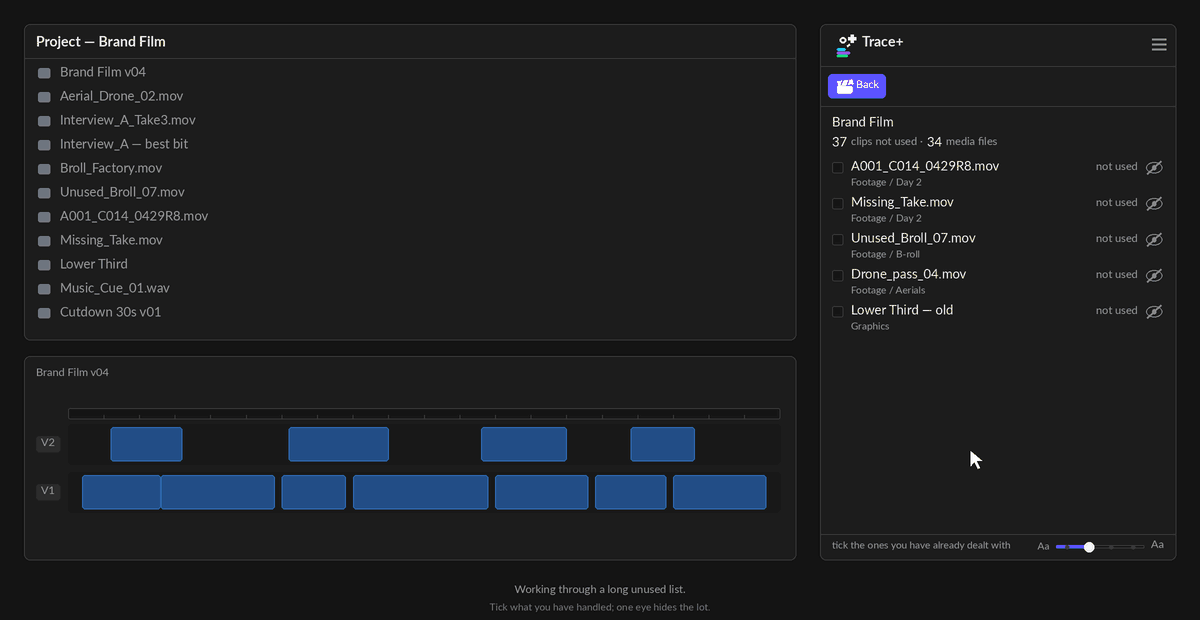Open the Trace+ hamburger menu

1159,45
